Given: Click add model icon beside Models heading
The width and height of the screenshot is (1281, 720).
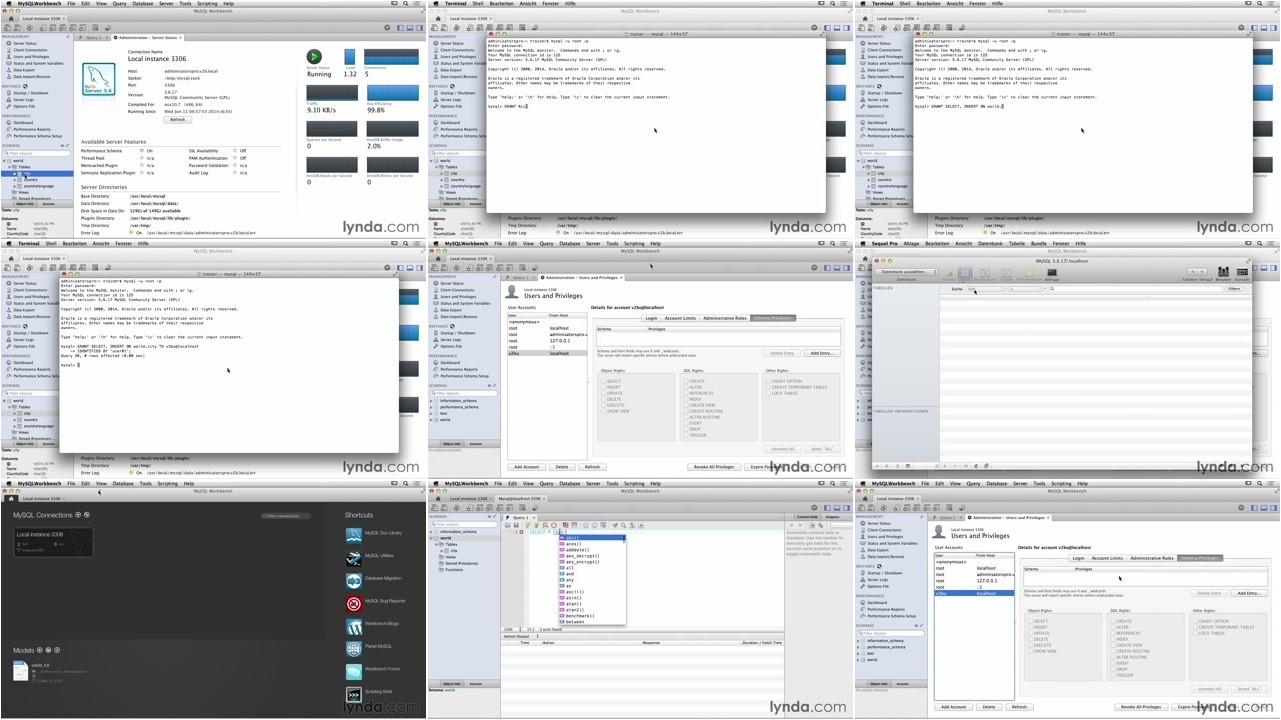Looking at the screenshot, I should coord(41,650).
